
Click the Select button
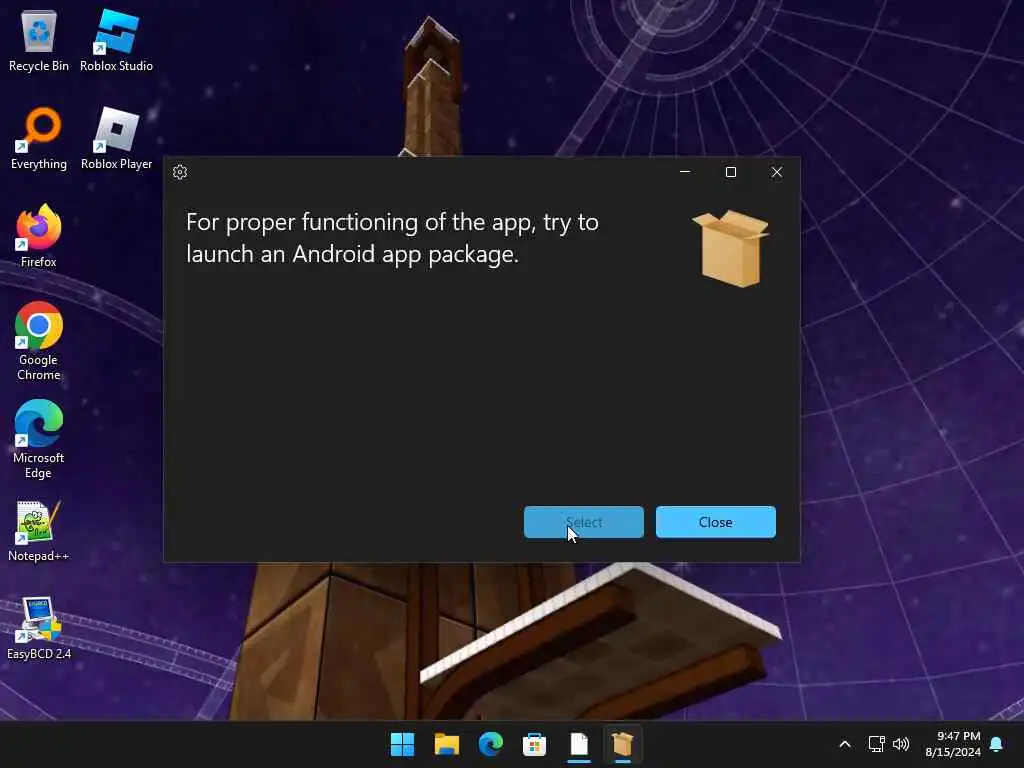[x=584, y=522]
